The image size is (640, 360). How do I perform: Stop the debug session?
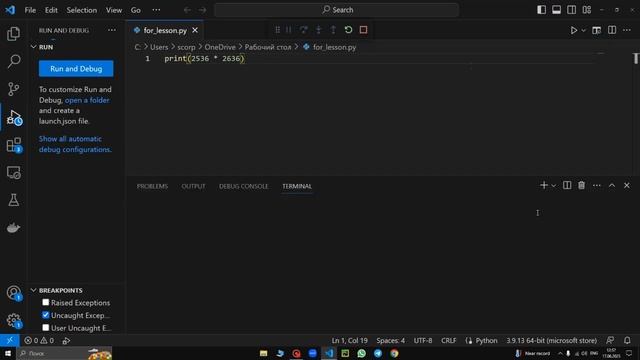[363, 30]
